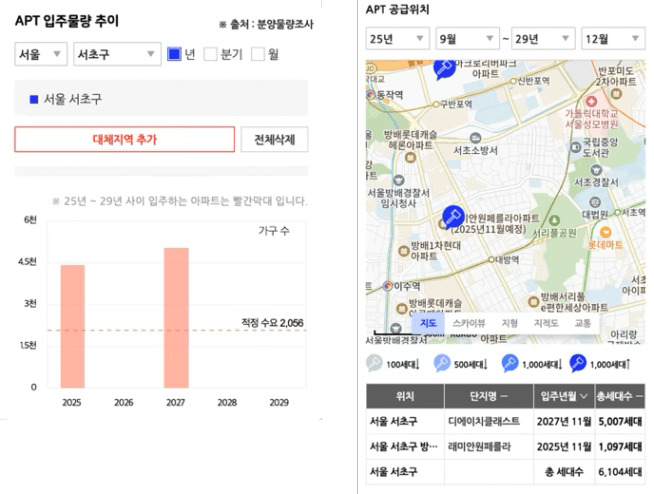Sort table by 입주년월 column header
654x494 pixels.
point(564,396)
